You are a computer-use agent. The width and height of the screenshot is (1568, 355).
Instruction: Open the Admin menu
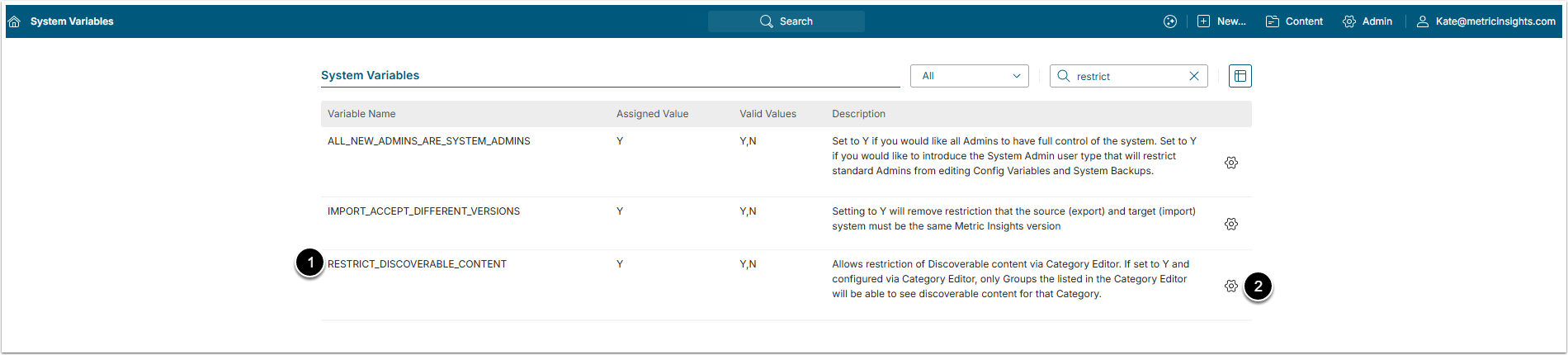click(1367, 21)
